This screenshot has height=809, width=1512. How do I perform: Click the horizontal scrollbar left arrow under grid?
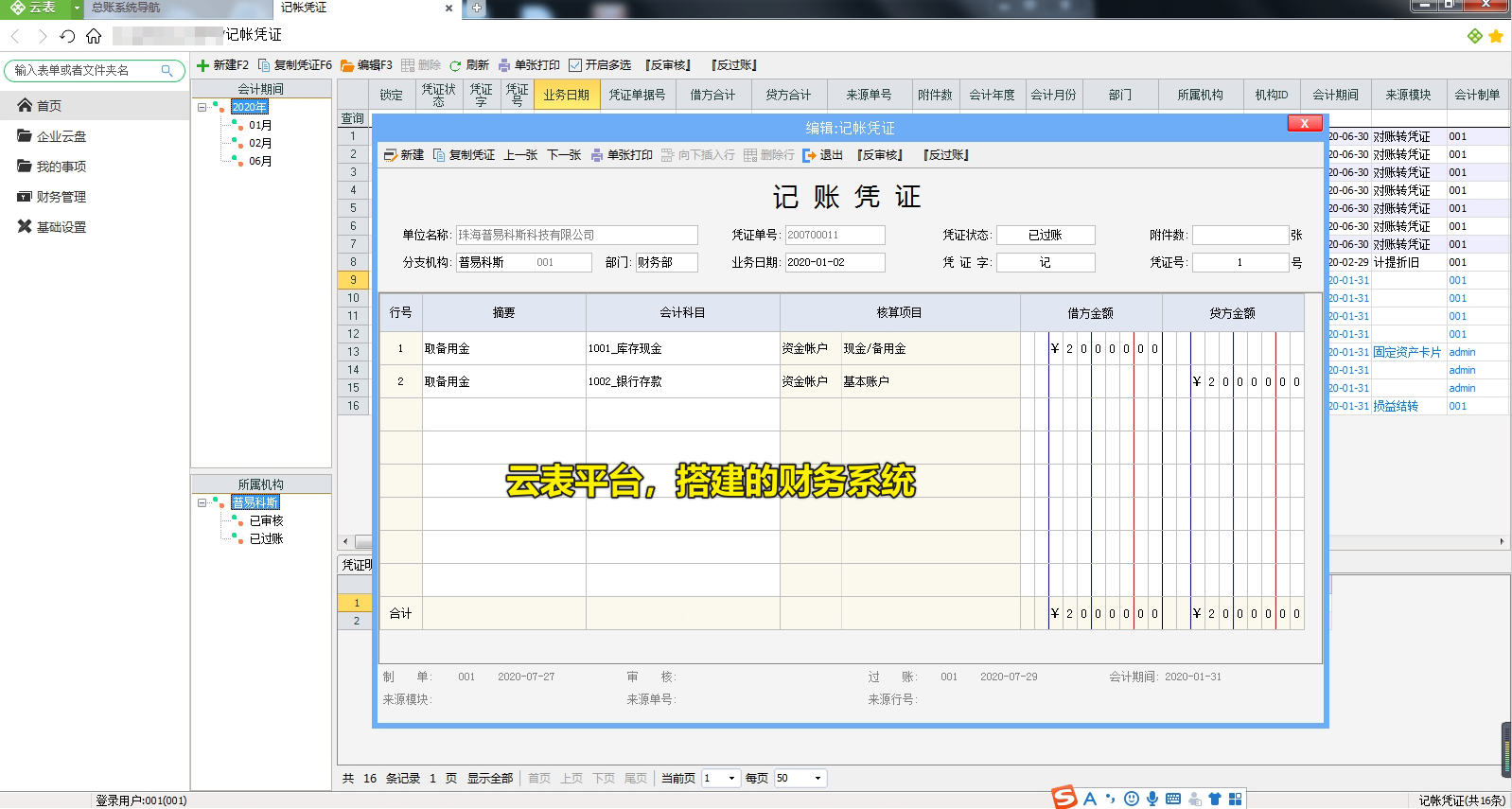(344, 542)
